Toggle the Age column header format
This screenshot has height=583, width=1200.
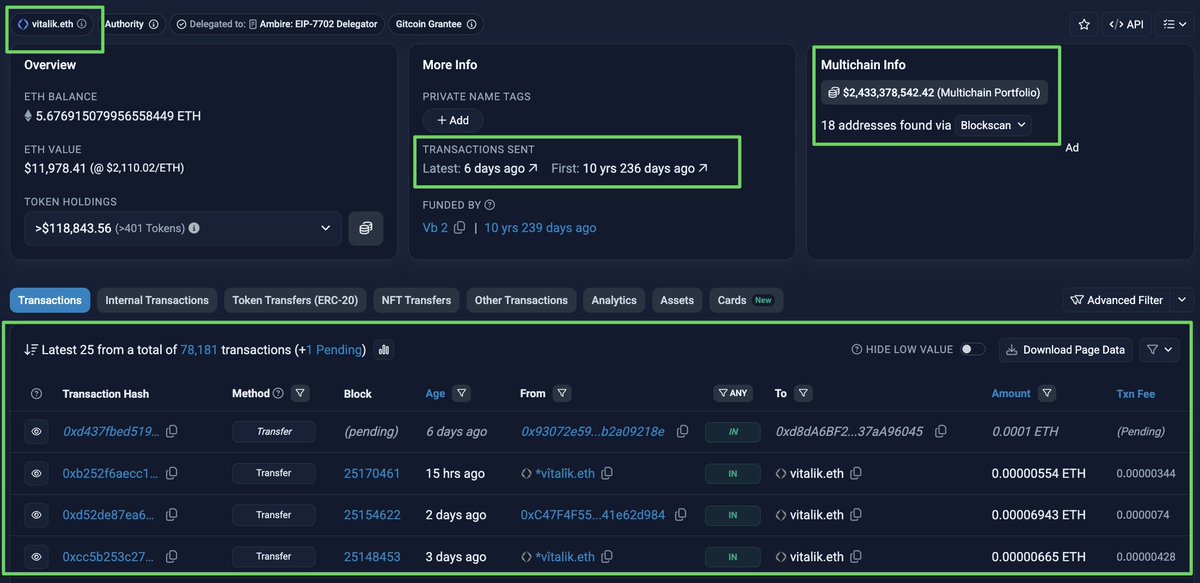tap(435, 394)
